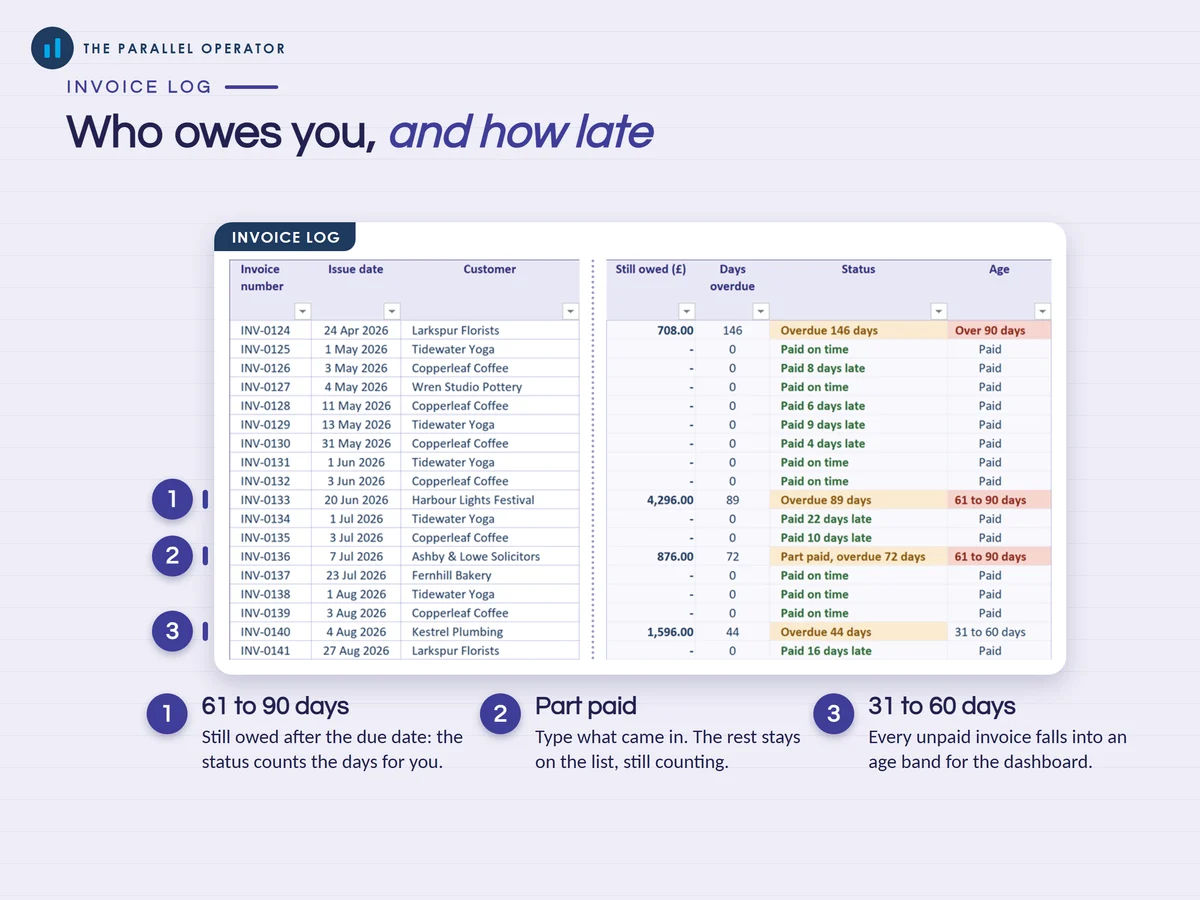Click the Overdue 89 days status cell

pos(858,500)
